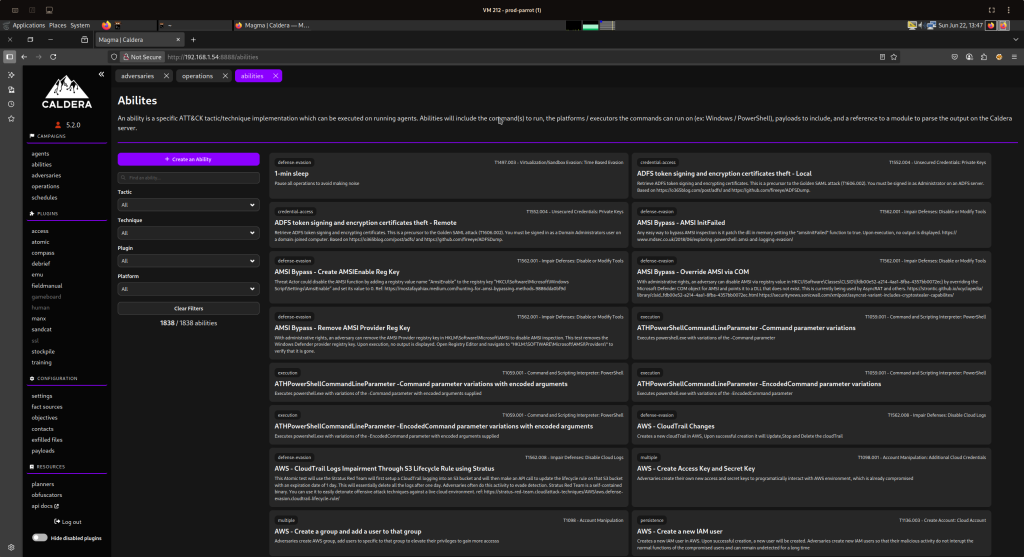The height and width of the screenshot is (557, 1024).
Task: Open the AWS - CloudTrail Changes ability
Action: (x=811, y=425)
